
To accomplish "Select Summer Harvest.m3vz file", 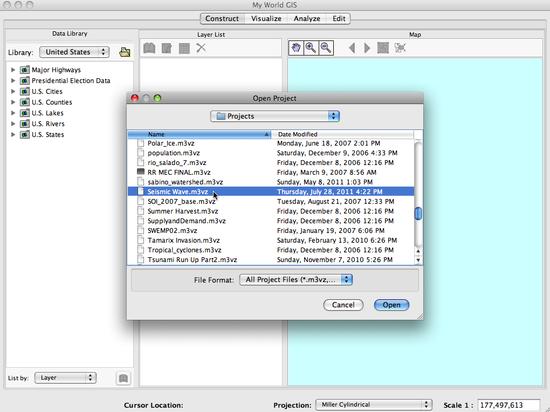I will [x=271, y=211].
